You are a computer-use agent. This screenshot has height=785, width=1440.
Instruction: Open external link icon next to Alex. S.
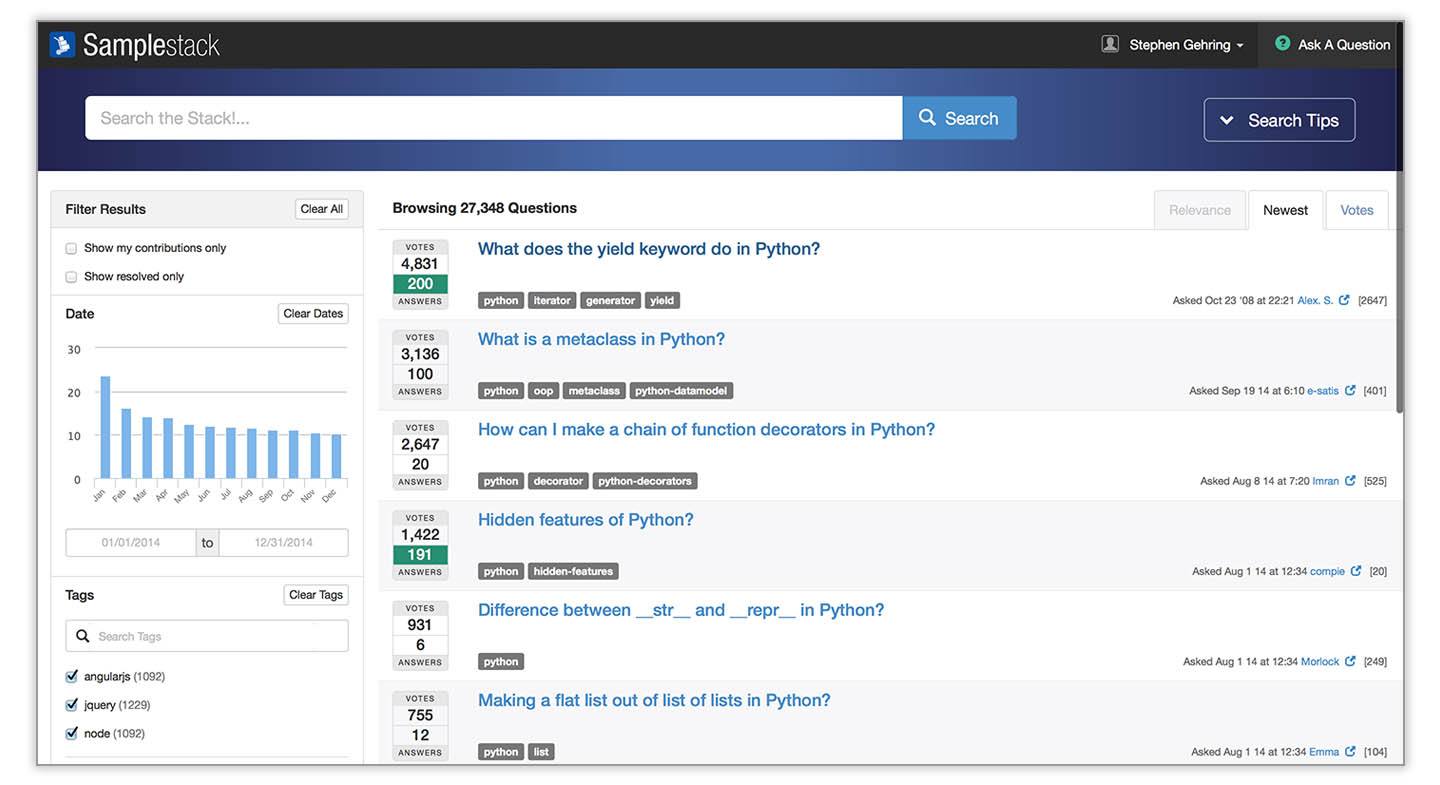click(x=1344, y=300)
